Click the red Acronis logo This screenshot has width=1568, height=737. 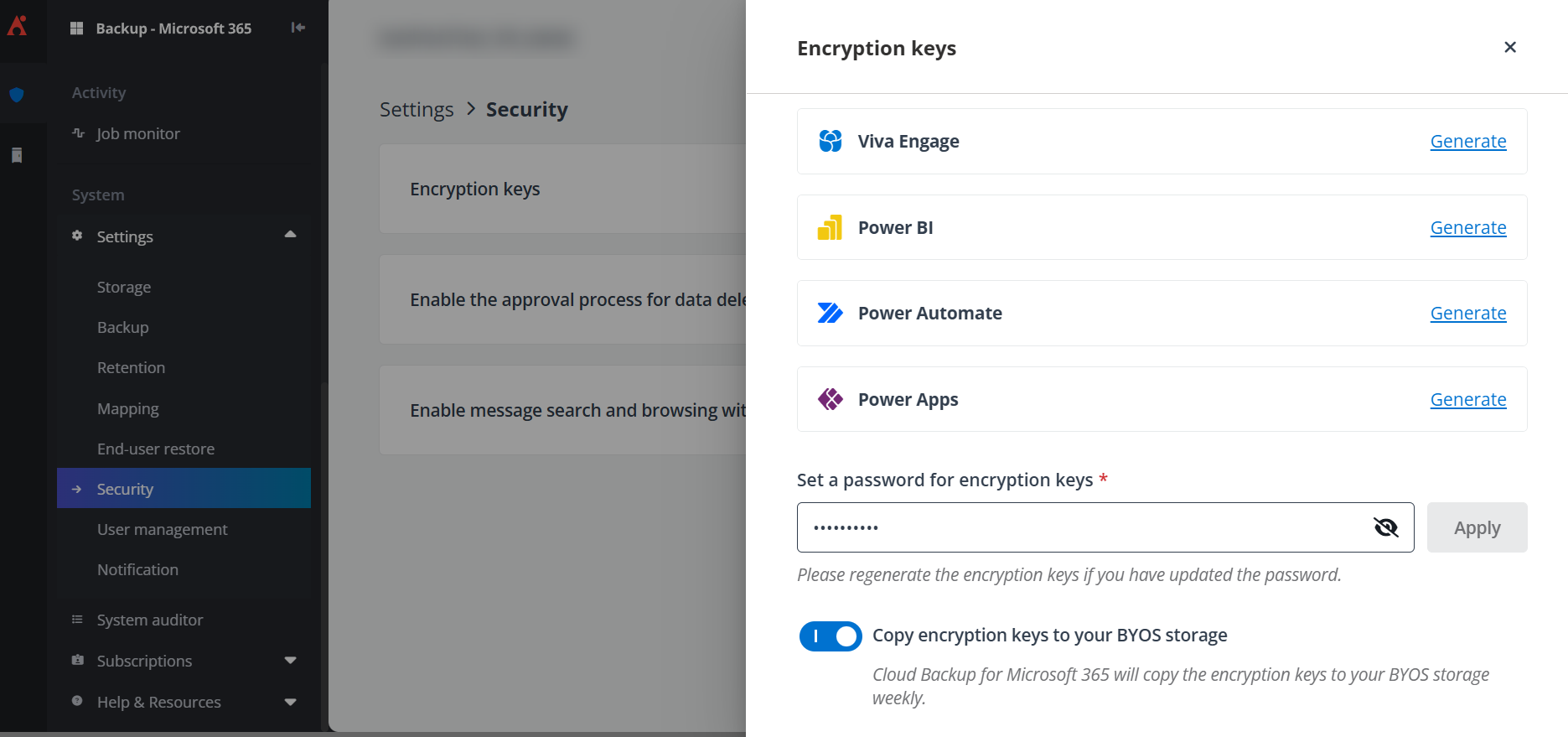tap(17, 28)
